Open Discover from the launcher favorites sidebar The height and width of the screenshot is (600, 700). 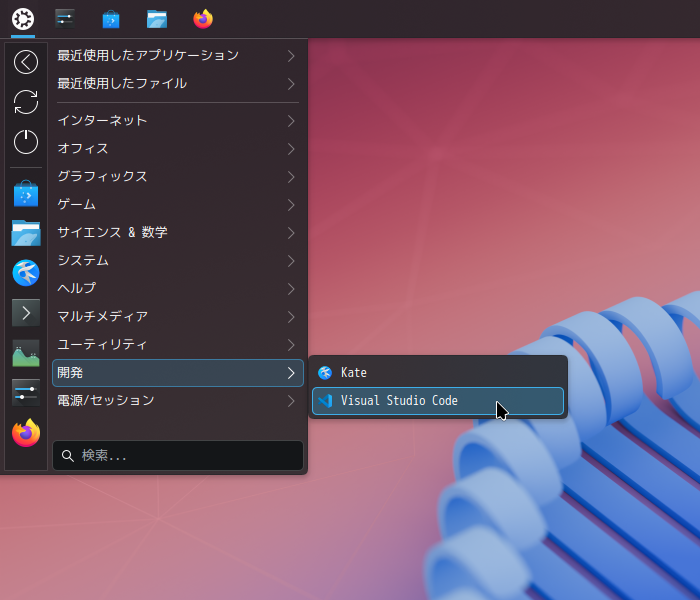click(x=26, y=193)
